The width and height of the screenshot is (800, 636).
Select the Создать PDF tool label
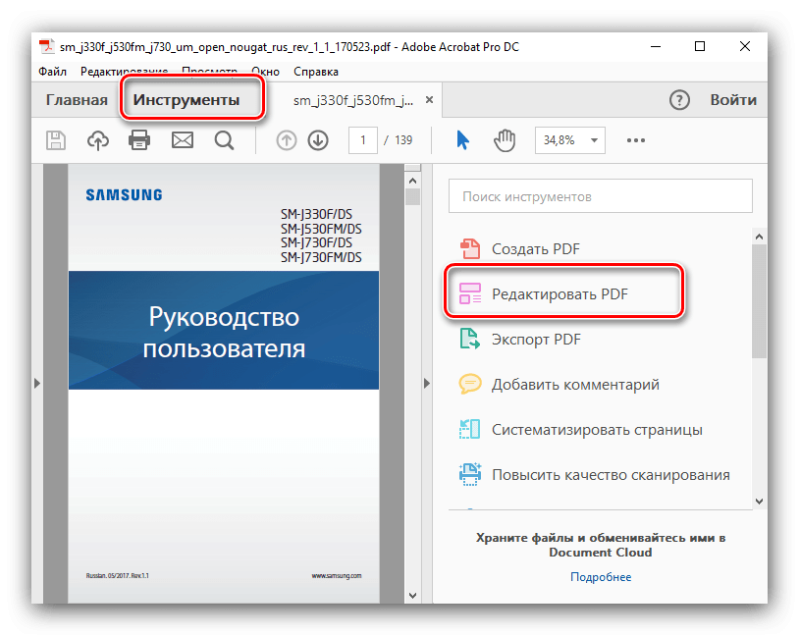pyautogui.click(x=536, y=249)
